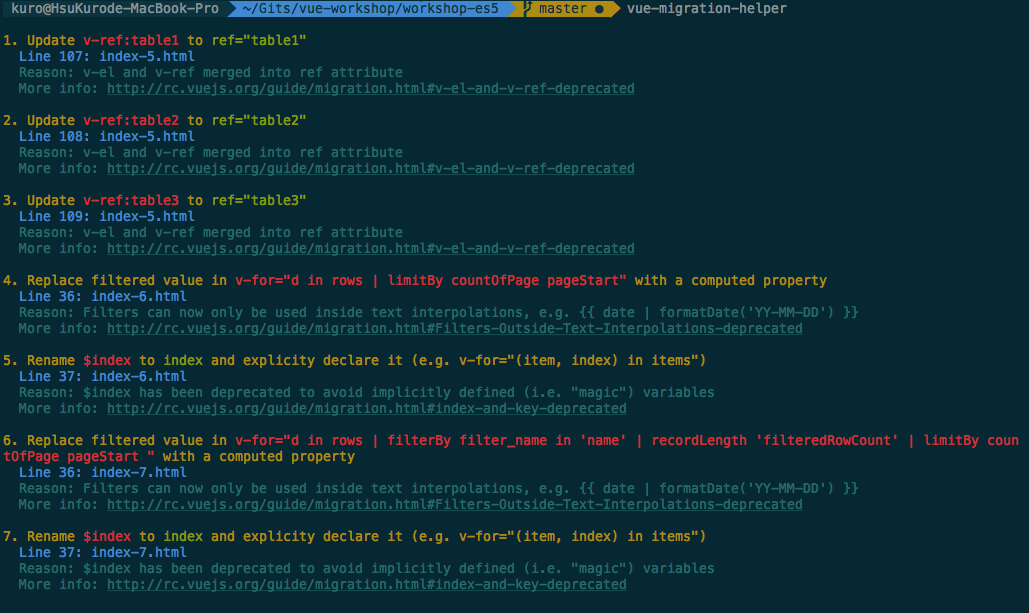Click the dirty status dot after master
This screenshot has height=613, width=1029.
coord(600,9)
